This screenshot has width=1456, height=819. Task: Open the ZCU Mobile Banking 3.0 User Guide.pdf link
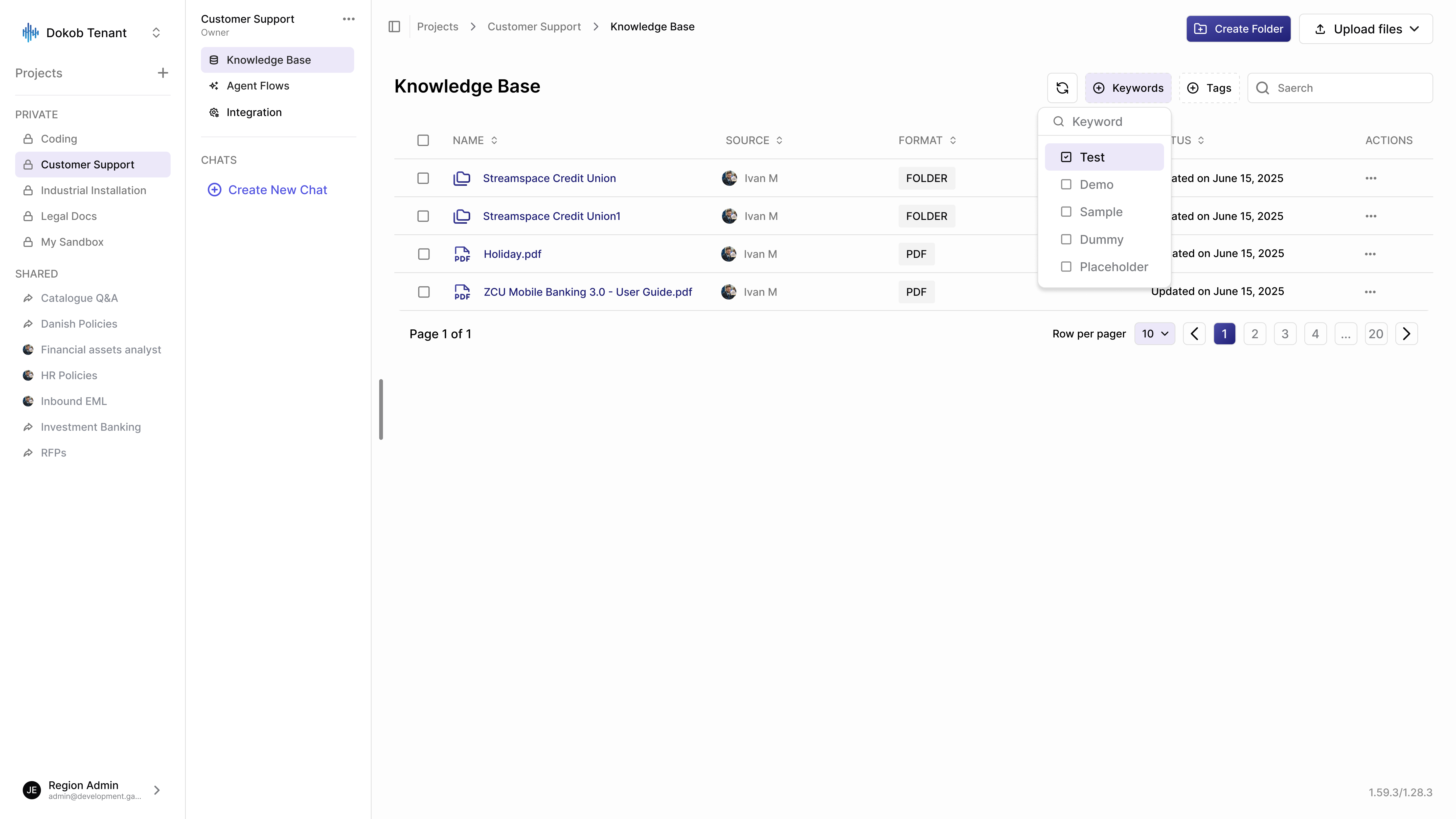[x=588, y=292]
